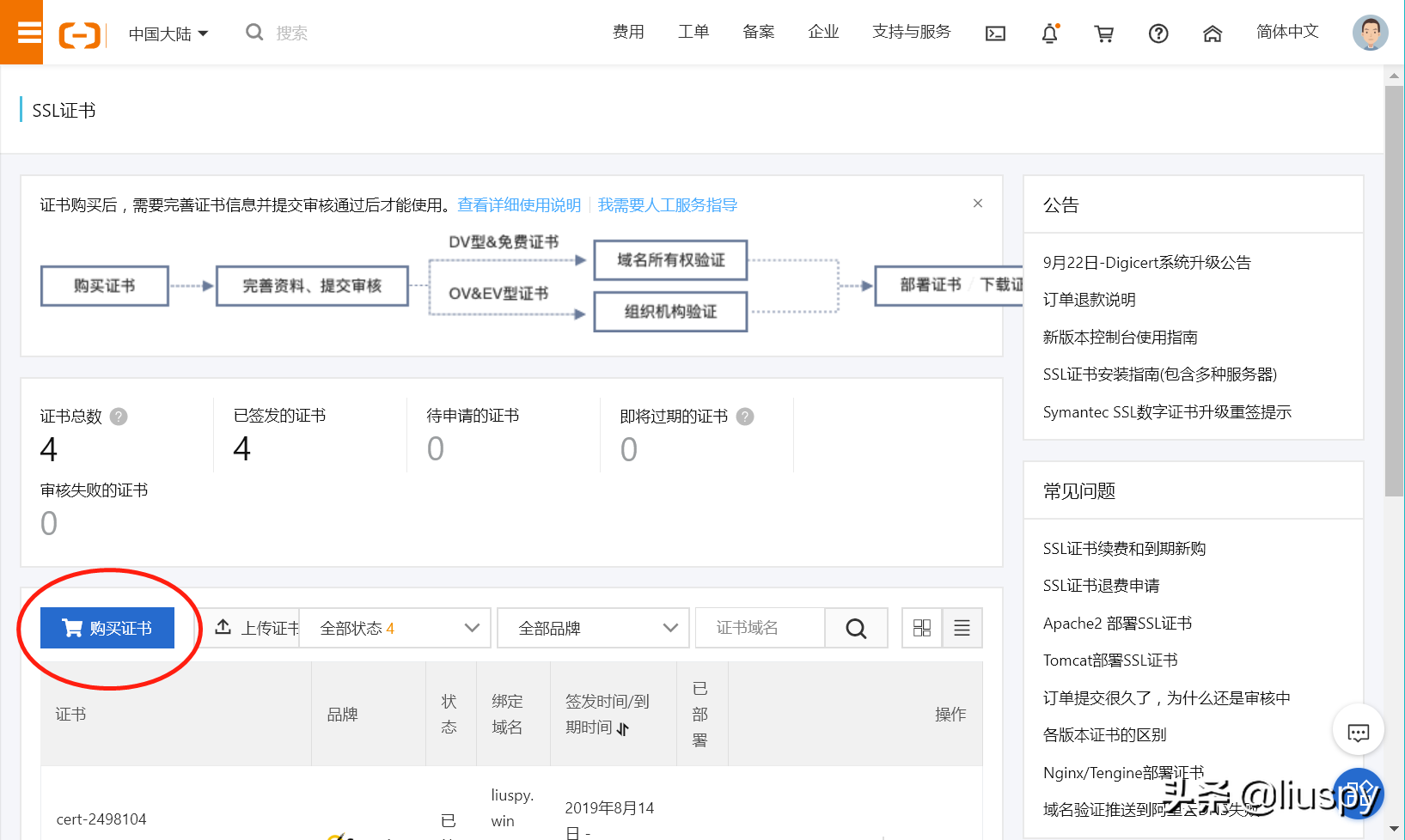The image size is (1405, 840).
Task: Click the help question mark icon
Action: (1158, 33)
